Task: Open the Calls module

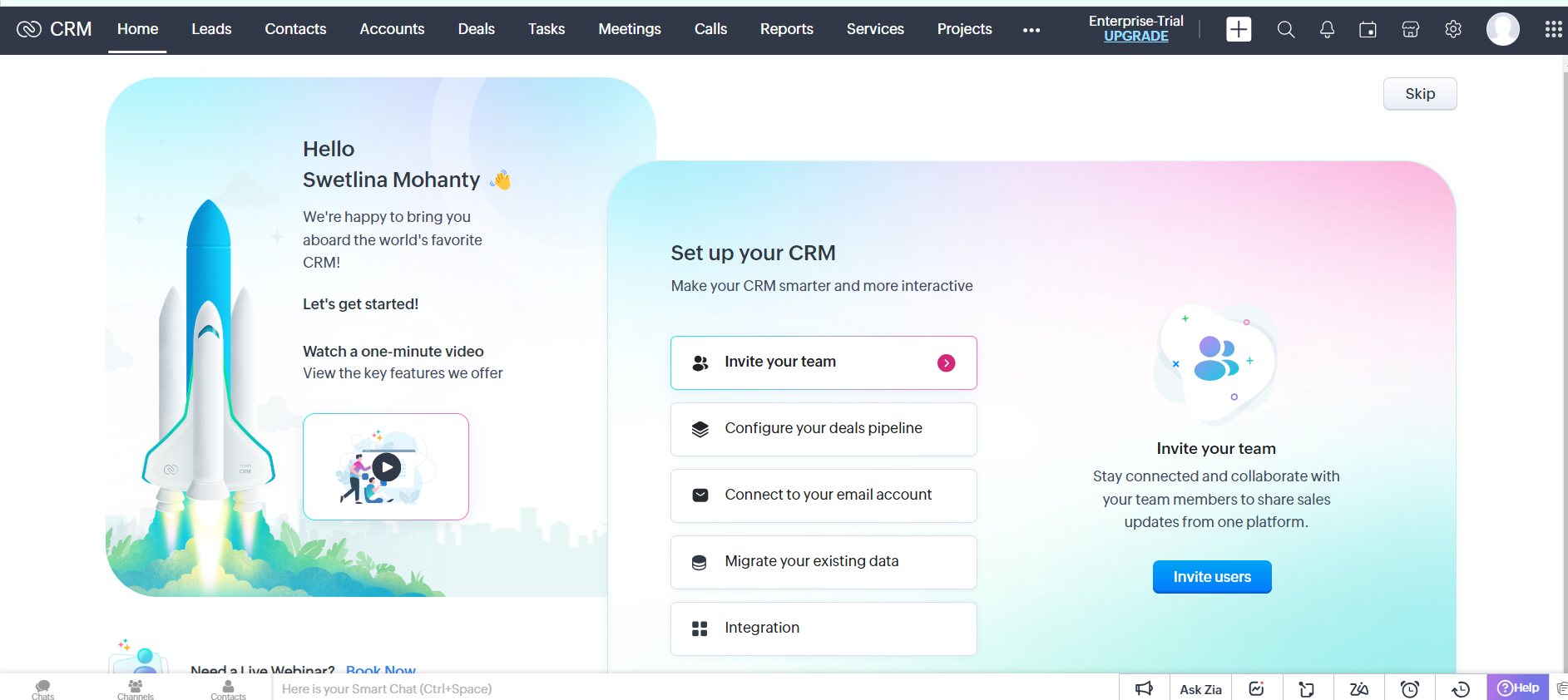Action: [x=710, y=29]
